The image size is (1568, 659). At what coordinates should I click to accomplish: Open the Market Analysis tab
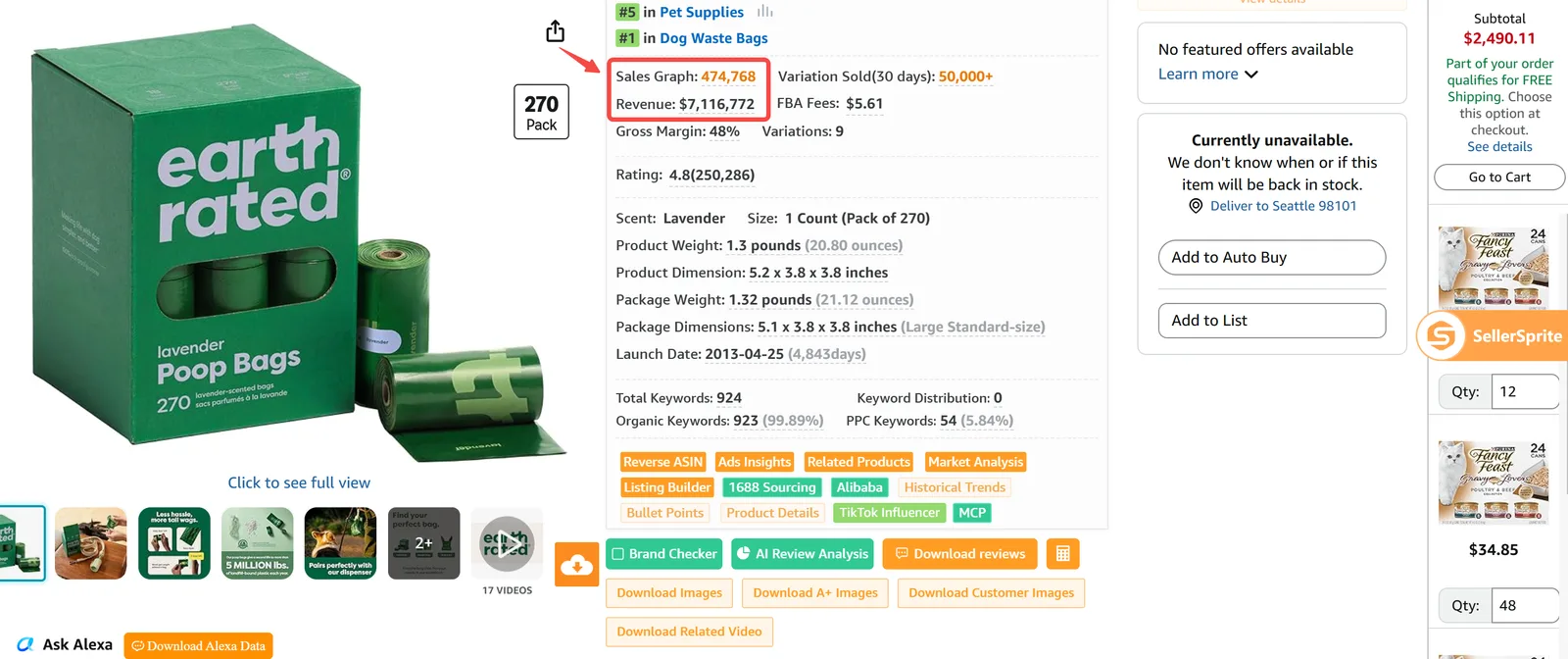click(975, 462)
